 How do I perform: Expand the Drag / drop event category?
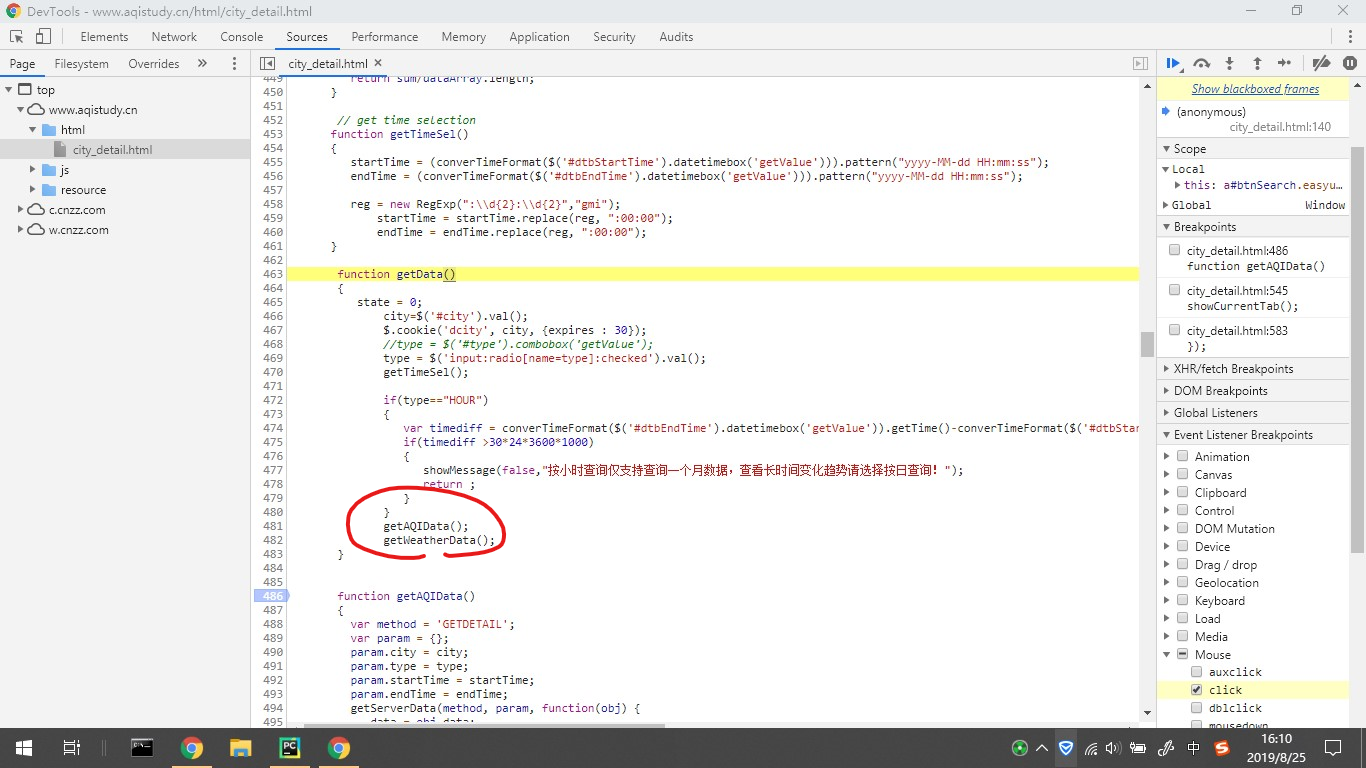pyautogui.click(x=1167, y=565)
